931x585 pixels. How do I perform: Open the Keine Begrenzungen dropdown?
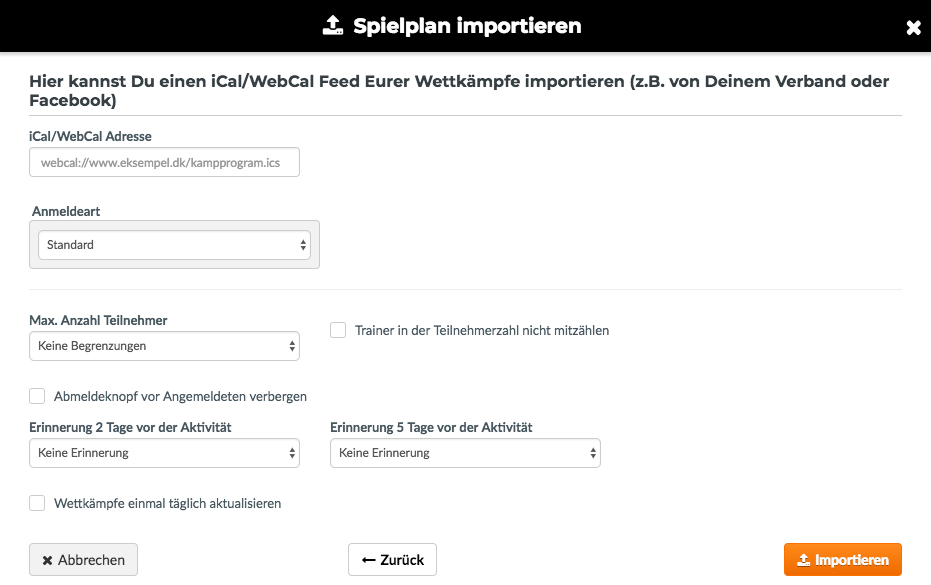point(164,346)
